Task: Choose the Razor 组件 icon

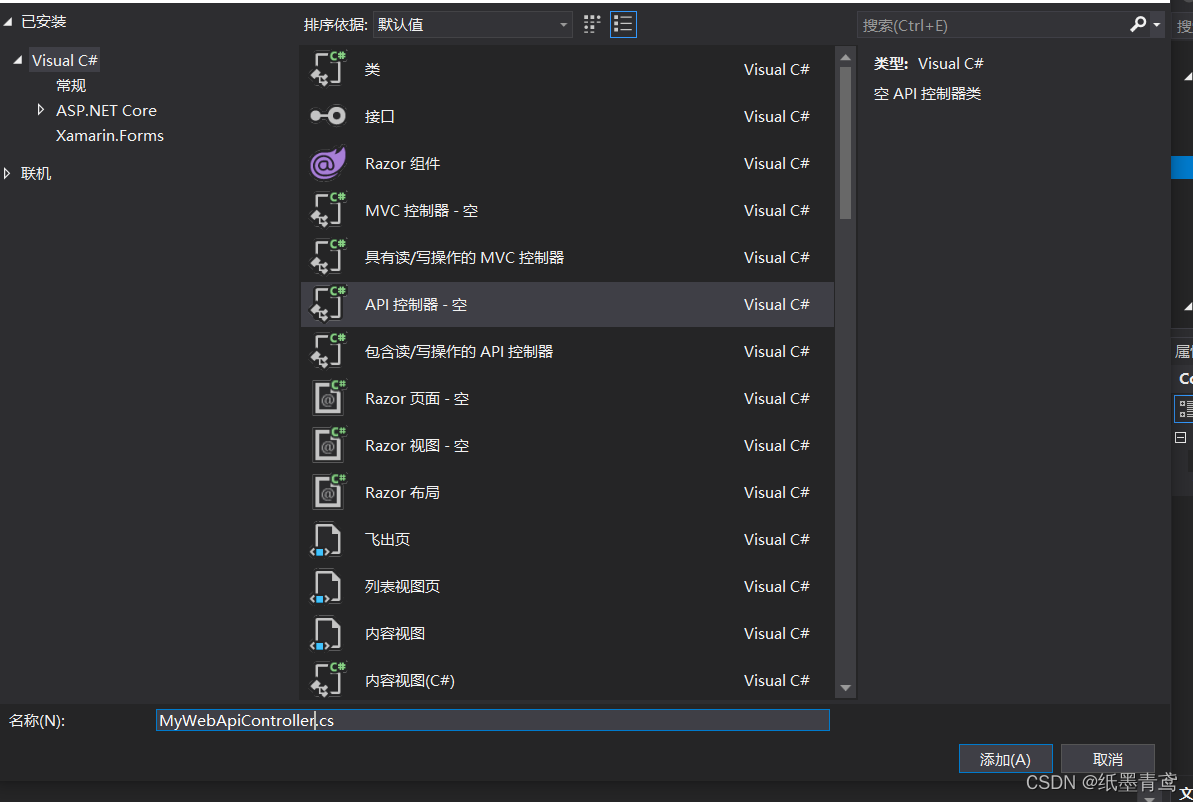Action: coord(328,163)
